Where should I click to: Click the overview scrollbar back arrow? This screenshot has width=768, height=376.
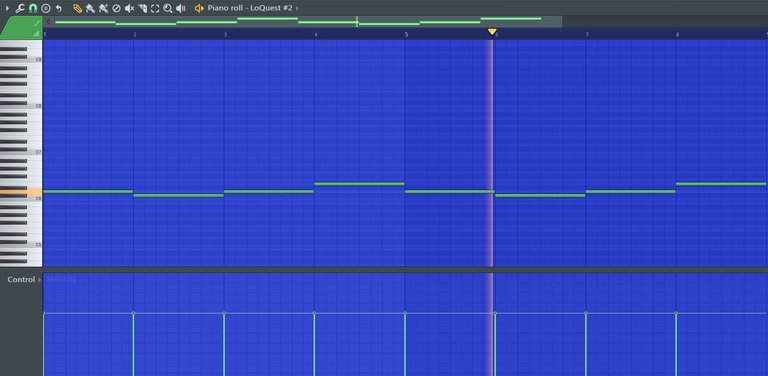48,22
